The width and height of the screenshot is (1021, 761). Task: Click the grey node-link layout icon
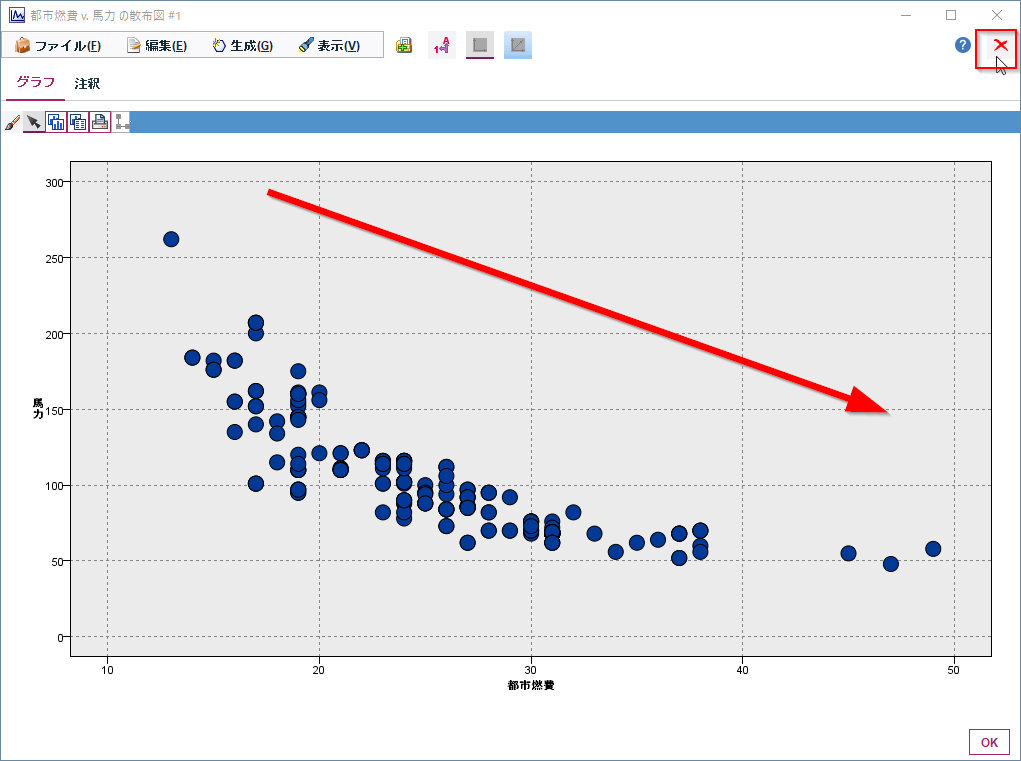122,122
